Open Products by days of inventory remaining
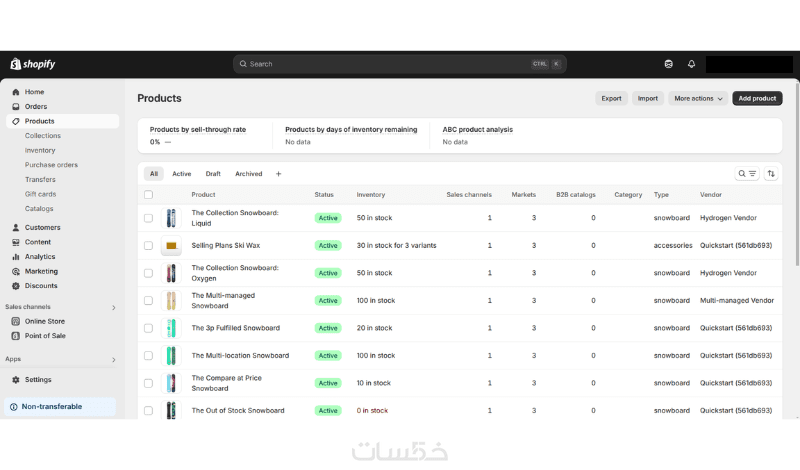Viewport: 800px width, 470px height. pos(351,130)
